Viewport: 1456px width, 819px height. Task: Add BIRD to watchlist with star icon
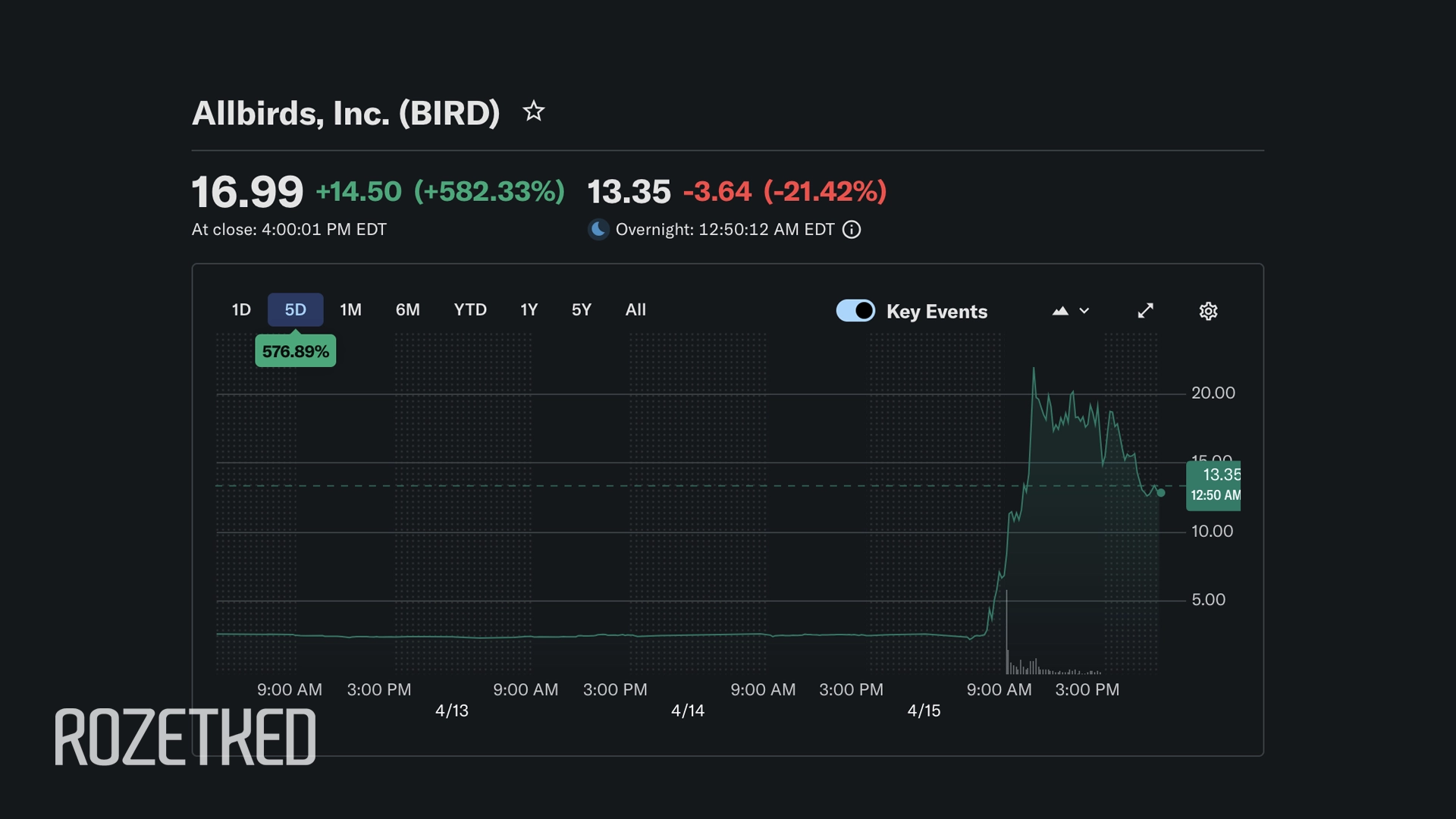[x=534, y=111]
